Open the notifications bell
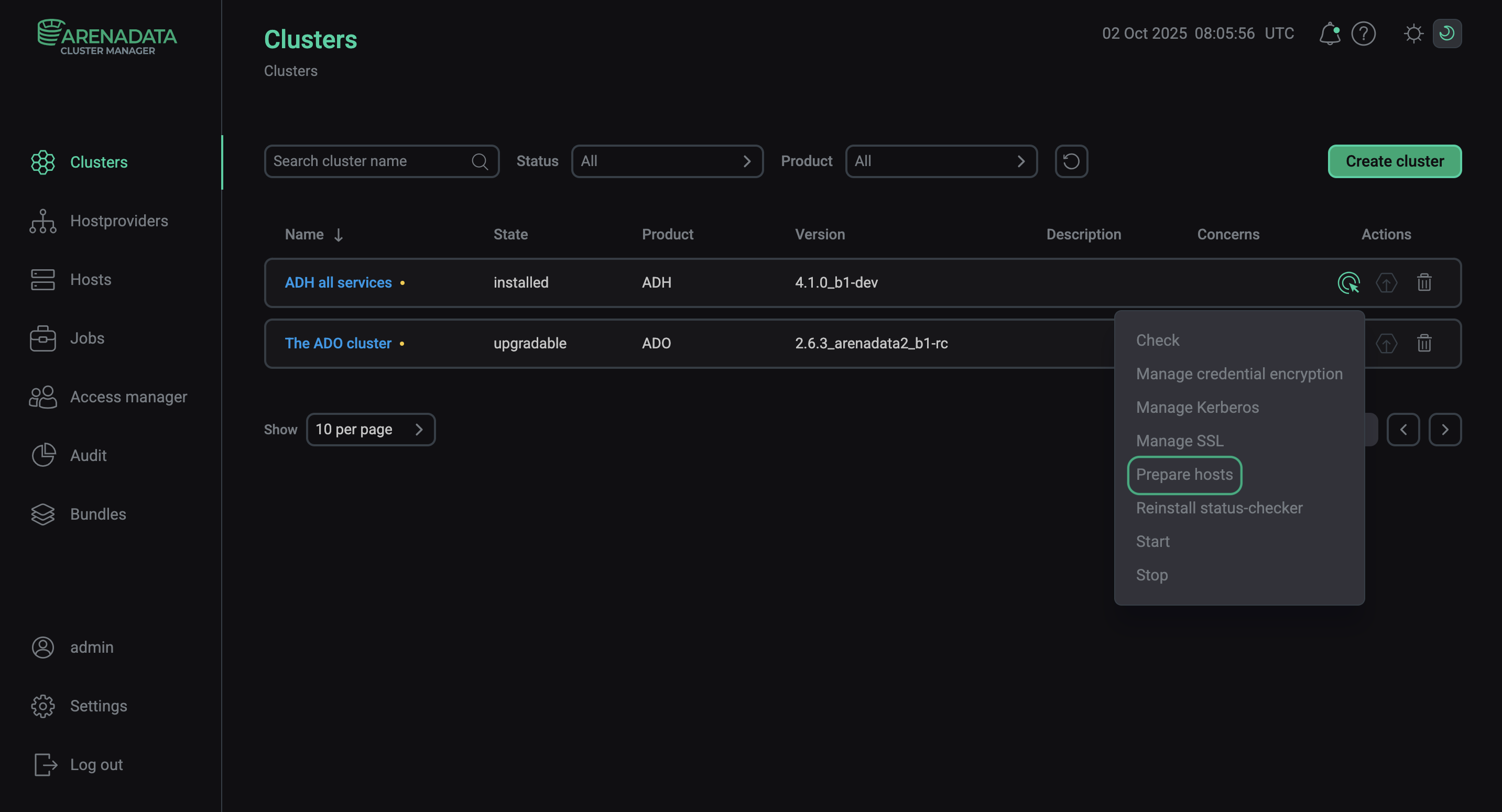Image resolution: width=1502 pixels, height=812 pixels. coord(1330,33)
